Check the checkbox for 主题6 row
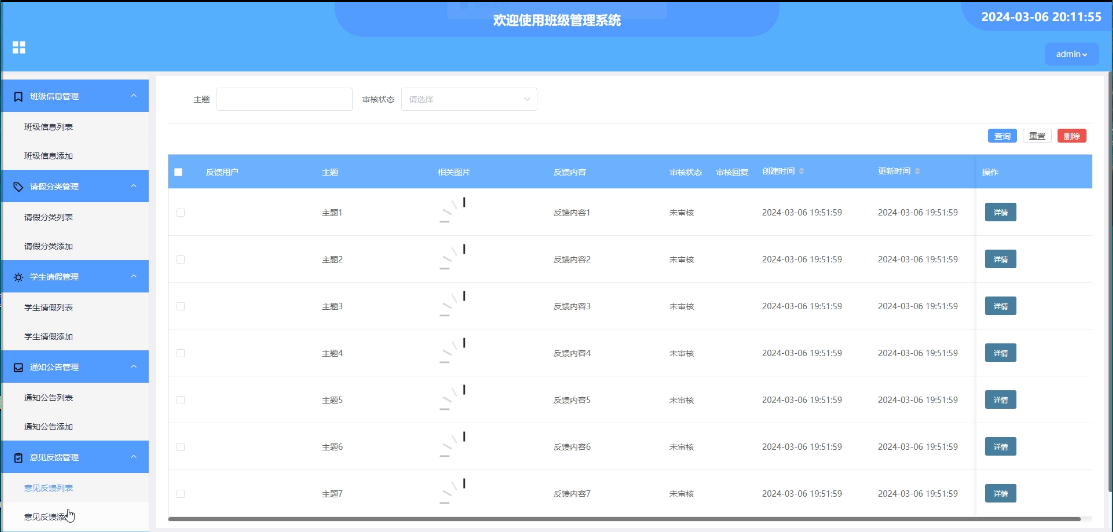Screen dimensions: 1113x532 coord(180,447)
